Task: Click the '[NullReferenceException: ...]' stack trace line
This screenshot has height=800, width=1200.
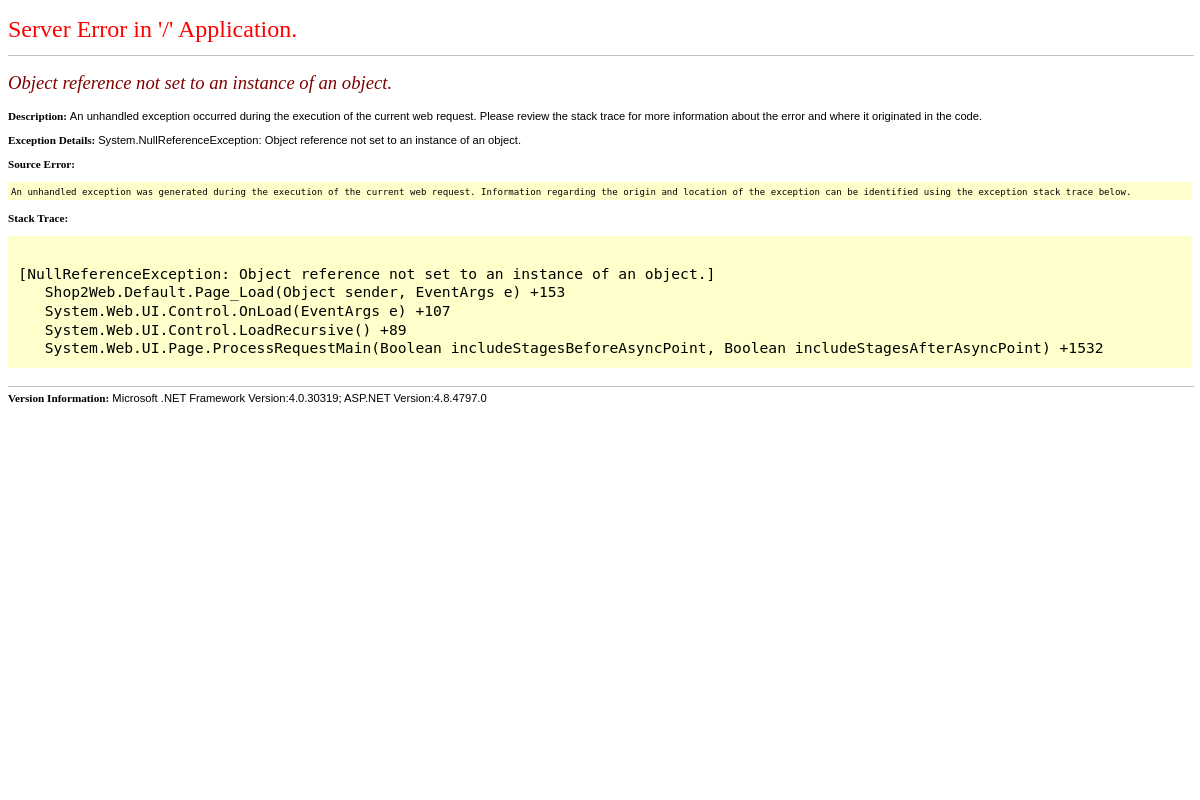Action: coord(366,274)
